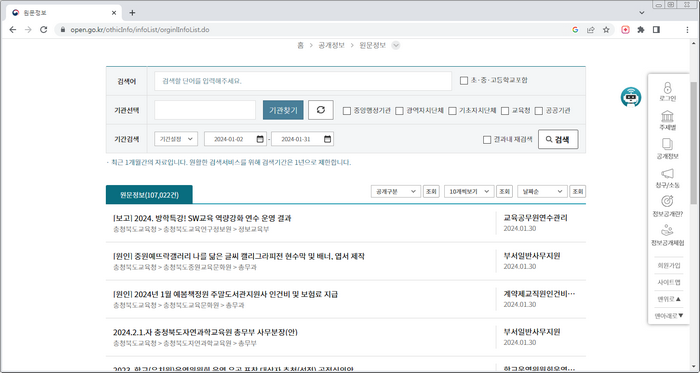Go forward in browser history
This screenshot has height=373, width=700.
[28, 30]
